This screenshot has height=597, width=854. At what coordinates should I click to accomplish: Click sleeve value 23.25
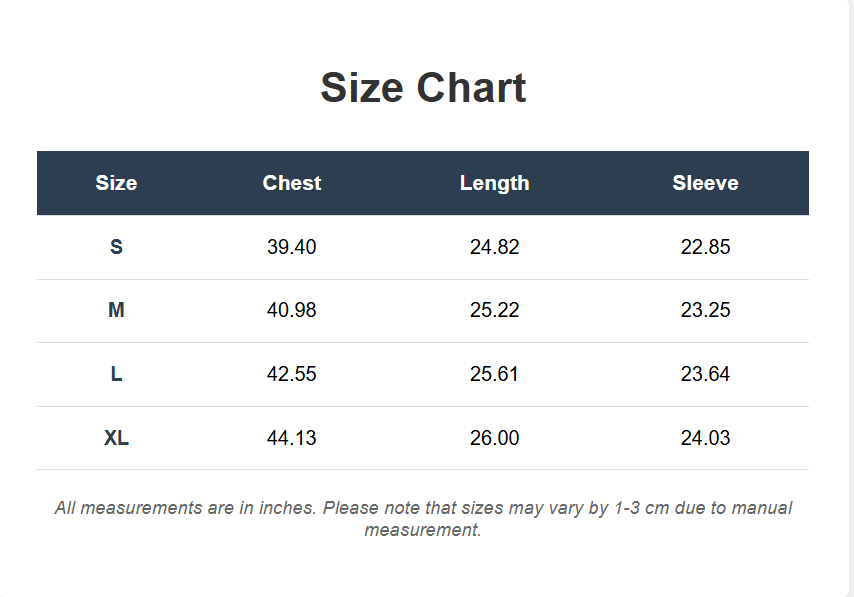pyautogui.click(x=705, y=310)
